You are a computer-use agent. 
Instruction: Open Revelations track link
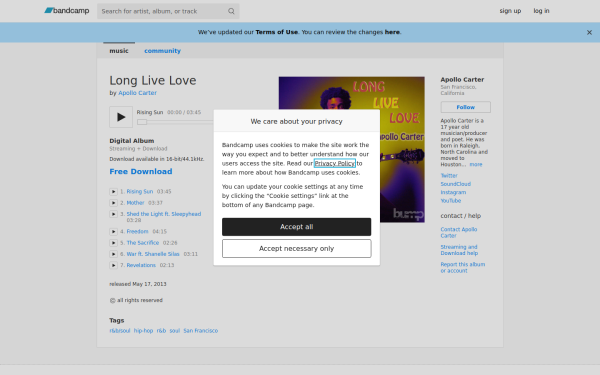[x=141, y=265]
